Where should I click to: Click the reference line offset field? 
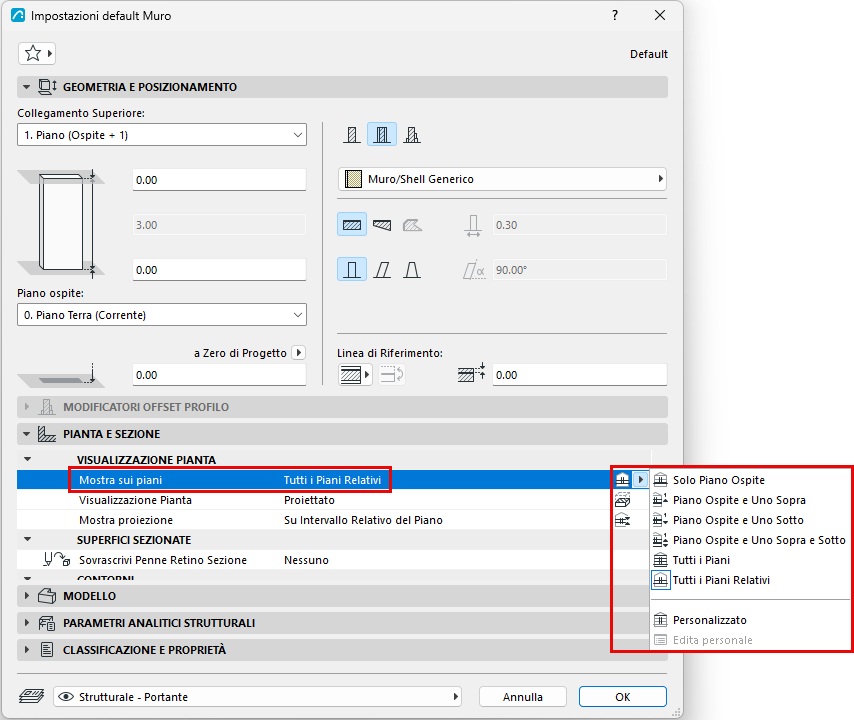(x=580, y=375)
